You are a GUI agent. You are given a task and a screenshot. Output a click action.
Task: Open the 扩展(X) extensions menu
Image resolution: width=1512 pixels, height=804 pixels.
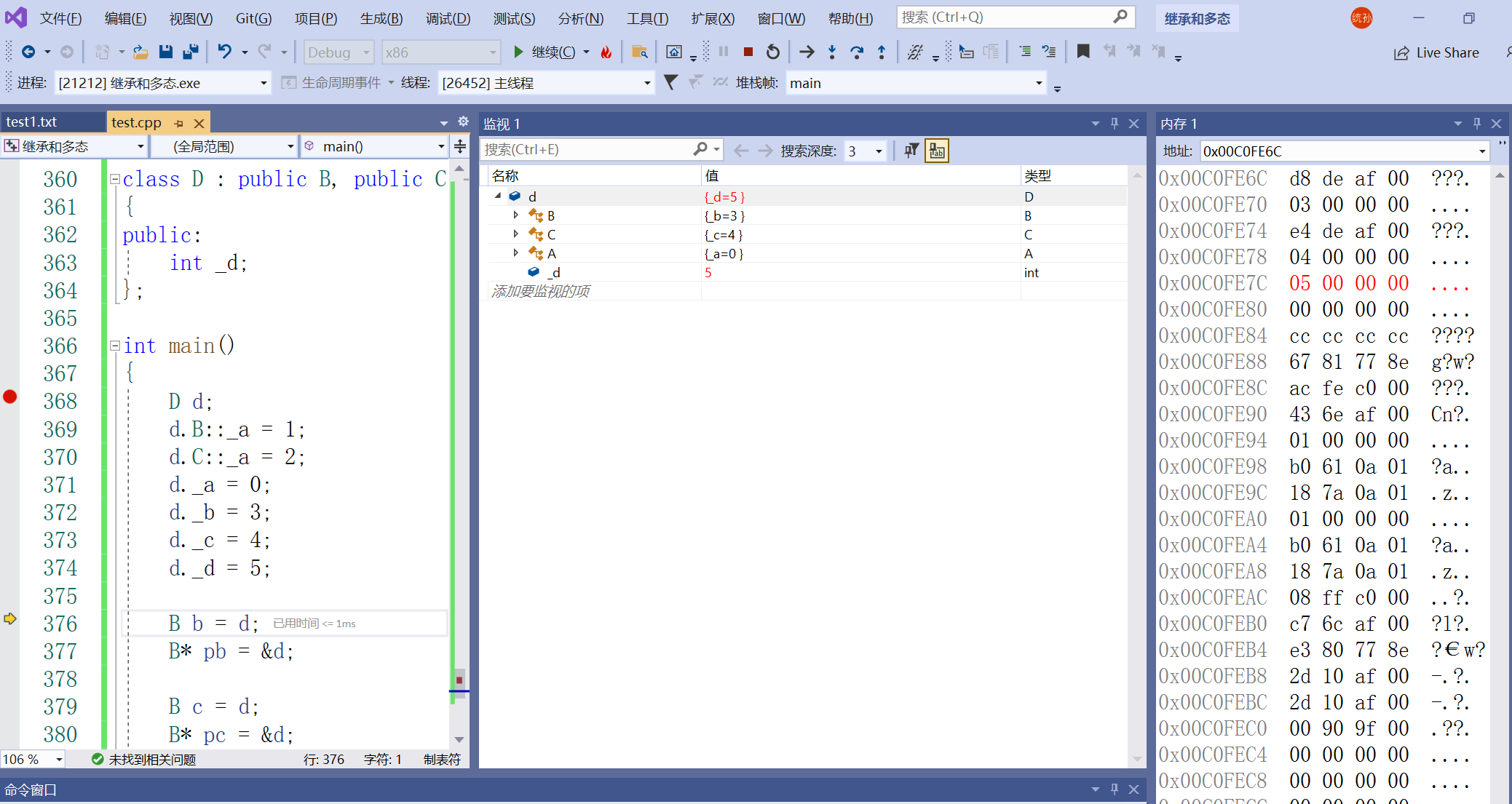[x=713, y=18]
